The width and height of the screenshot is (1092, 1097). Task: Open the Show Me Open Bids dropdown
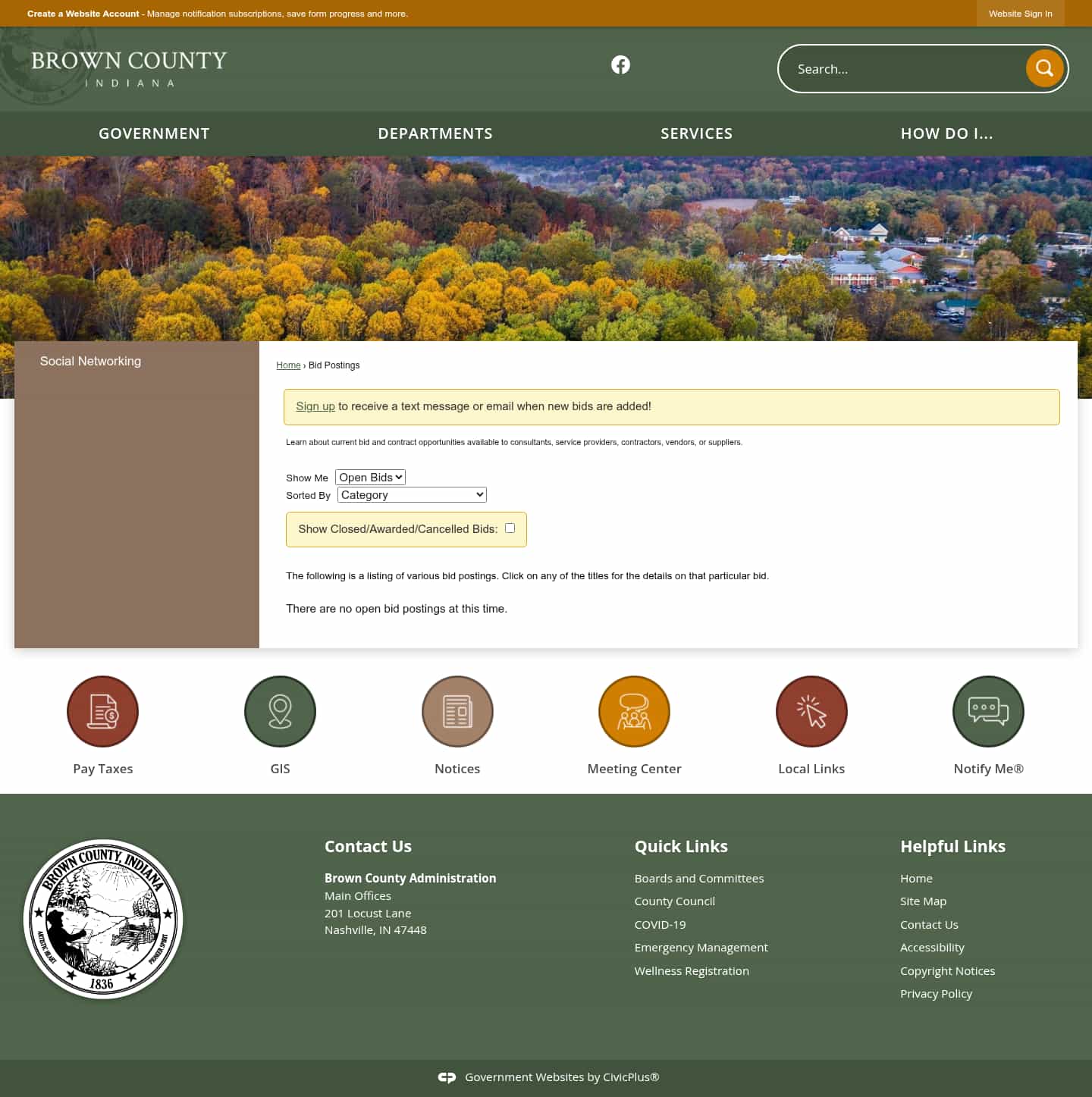pos(370,477)
